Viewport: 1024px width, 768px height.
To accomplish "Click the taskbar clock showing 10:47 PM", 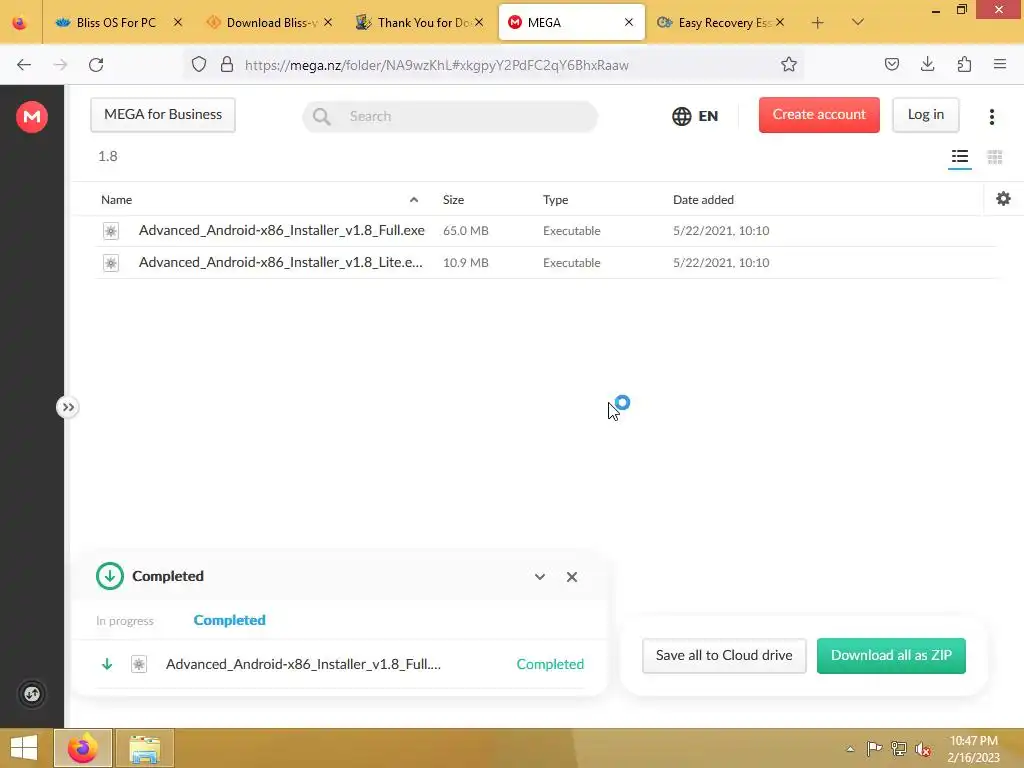I will point(973,749).
